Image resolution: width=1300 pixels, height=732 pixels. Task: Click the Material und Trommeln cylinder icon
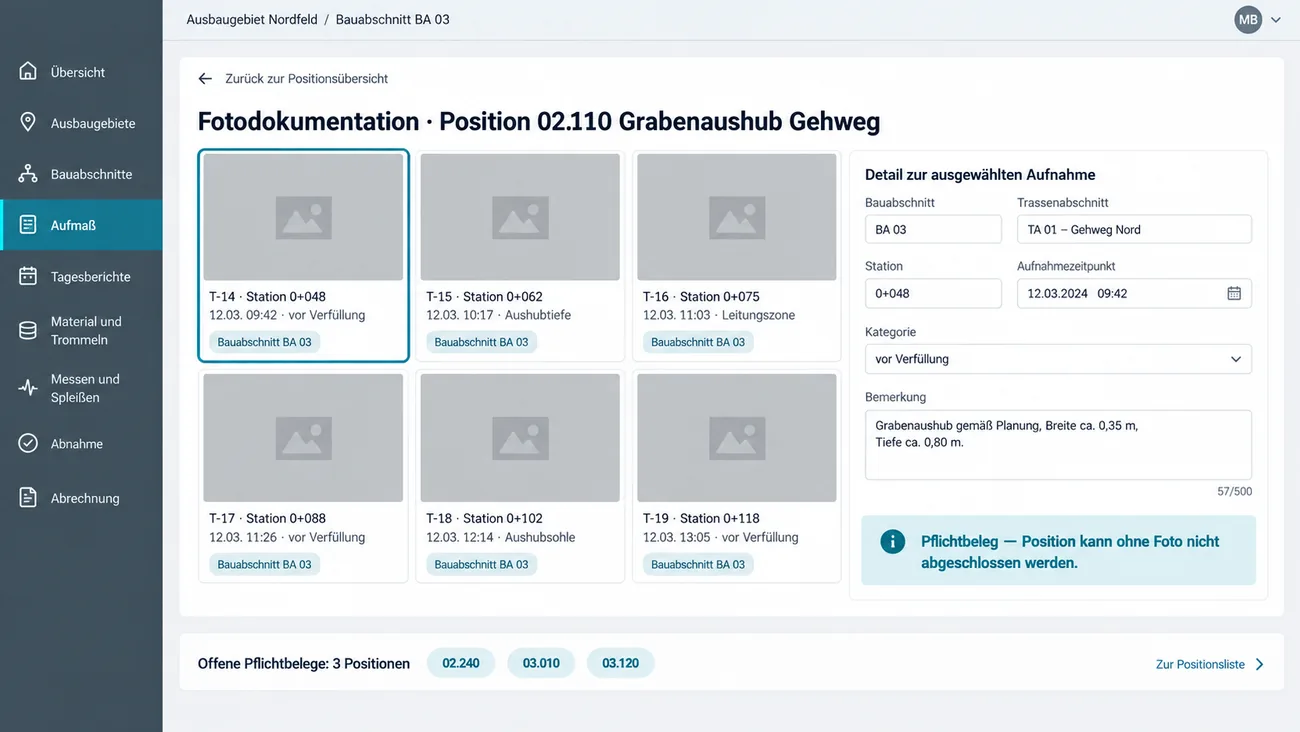tap(28, 330)
